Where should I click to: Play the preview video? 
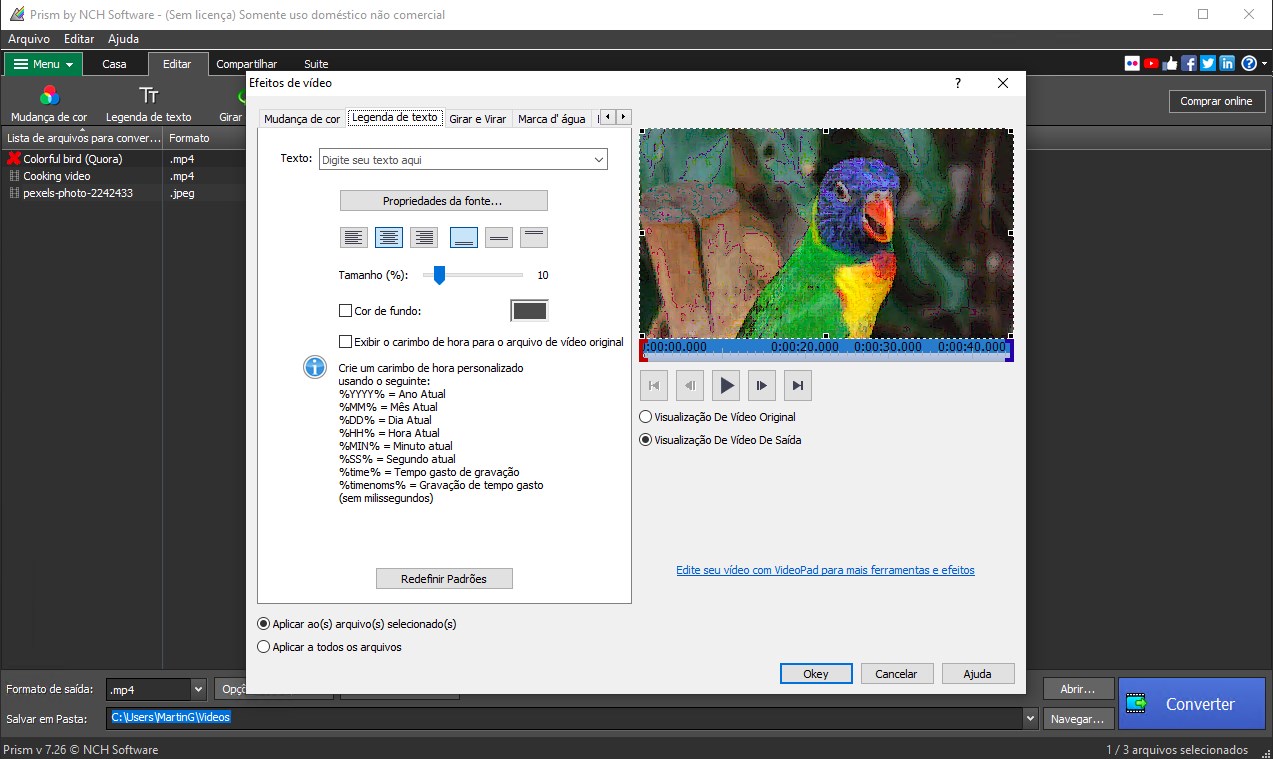[x=726, y=385]
